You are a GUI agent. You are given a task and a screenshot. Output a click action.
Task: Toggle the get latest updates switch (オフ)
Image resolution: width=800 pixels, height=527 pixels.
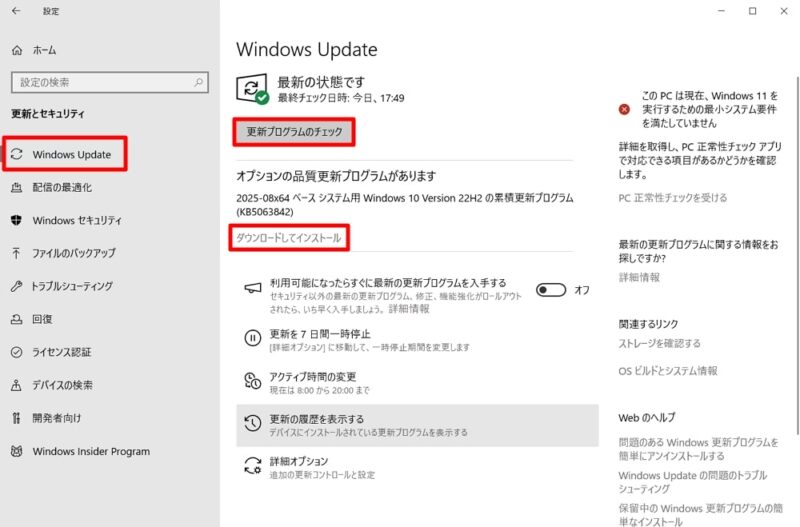click(x=551, y=290)
